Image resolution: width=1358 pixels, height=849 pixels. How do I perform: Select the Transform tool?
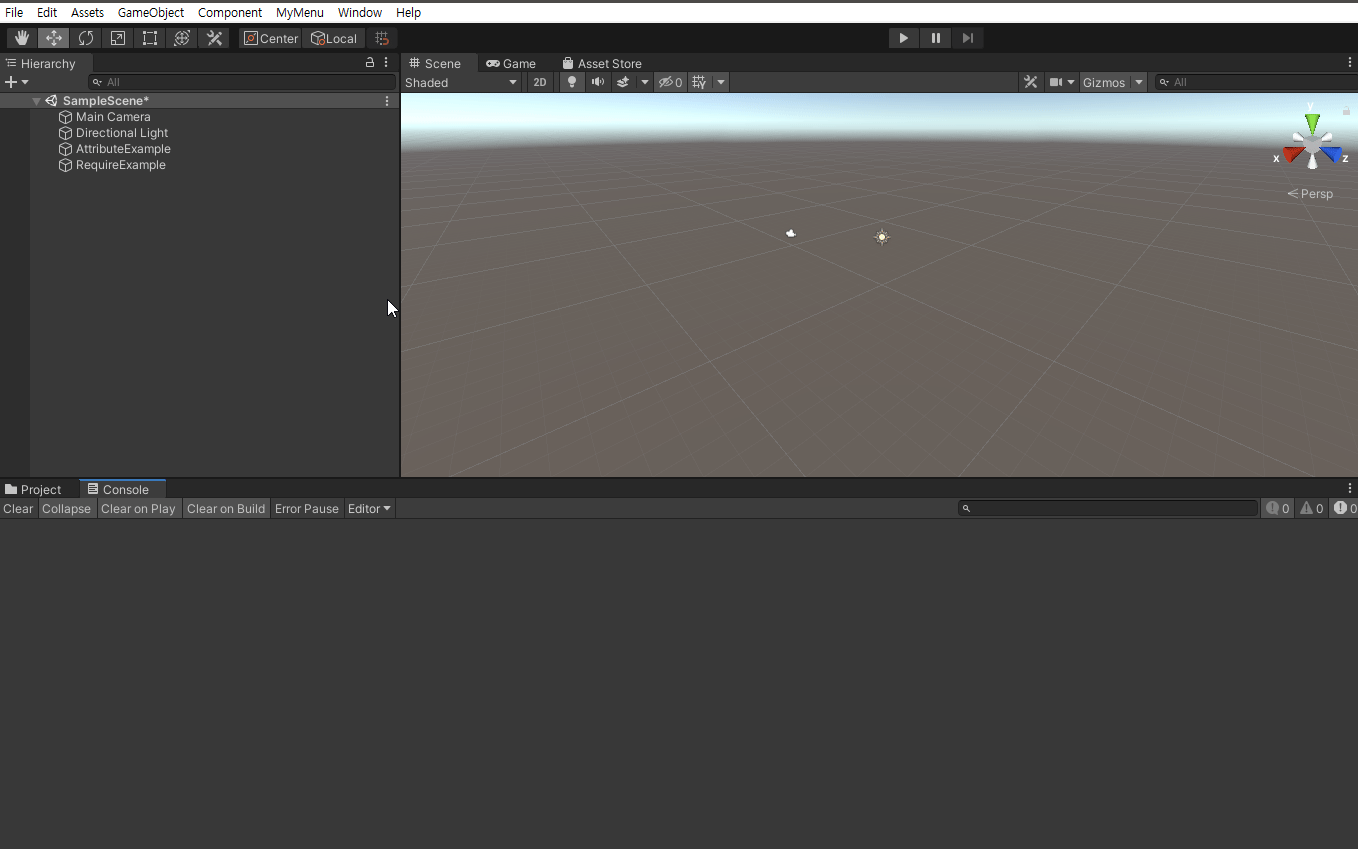tap(182, 38)
